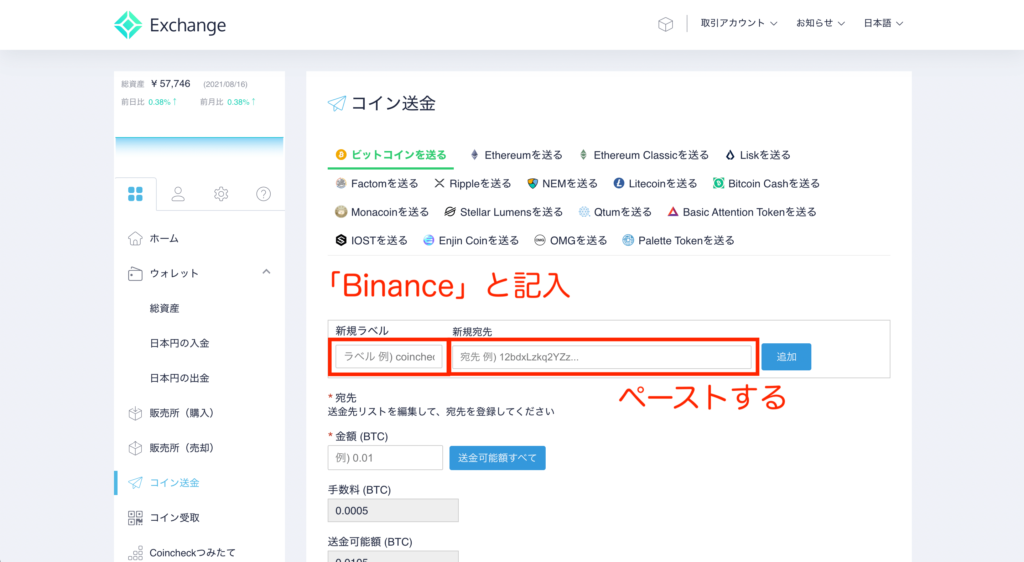Open 日本円の入金 page
1024x562 pixels.
179,343
